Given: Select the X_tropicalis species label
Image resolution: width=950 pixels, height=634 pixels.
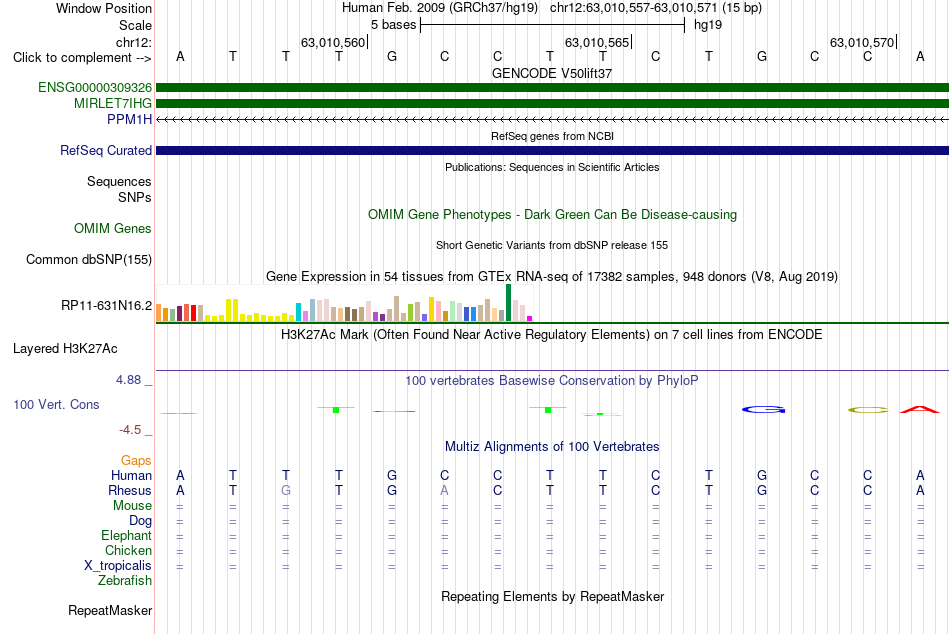Looking at the screenshot, I should coord(118,566).
